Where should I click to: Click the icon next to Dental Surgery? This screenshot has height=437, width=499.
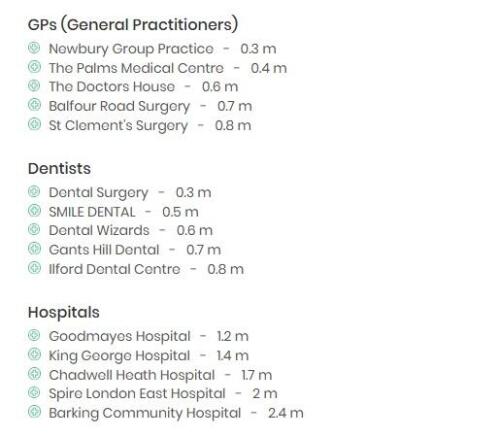coord(34,192)
